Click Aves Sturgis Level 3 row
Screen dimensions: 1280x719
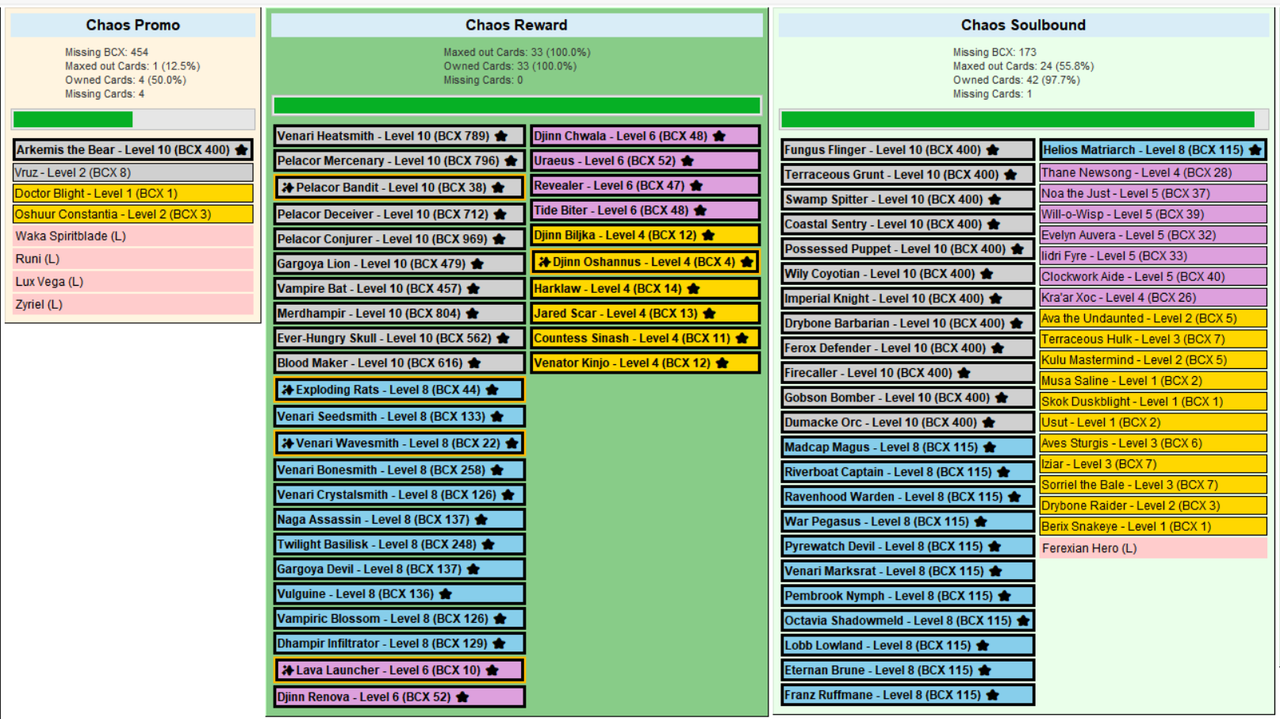1153,443
